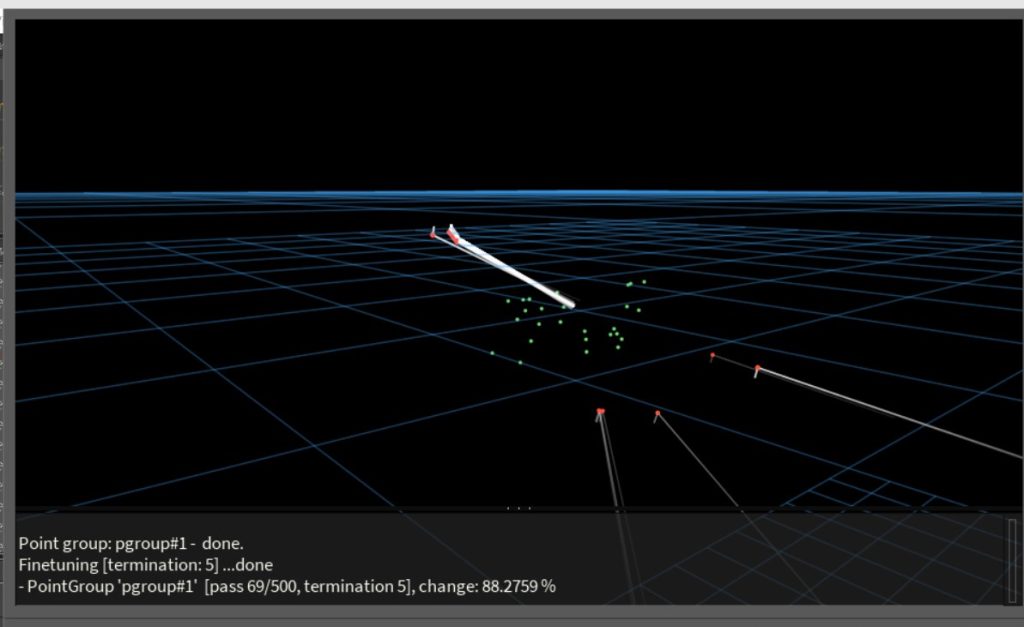Select the 'Point group: pgroup#1 - done.' log line
Viewport: 1024px width, 627px height.
pos(131,543)
